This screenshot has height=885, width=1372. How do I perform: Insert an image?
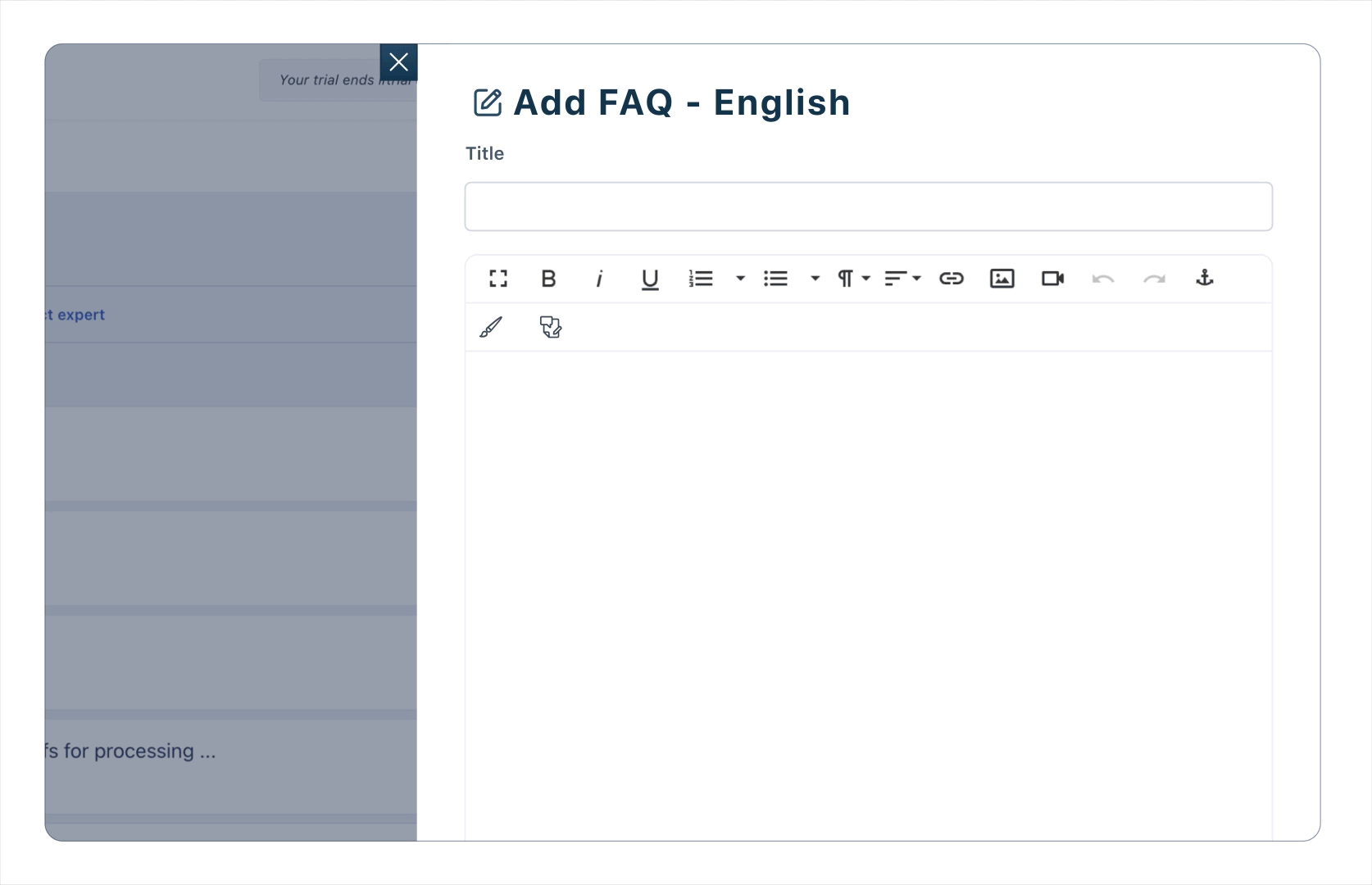click(1002, 279)
